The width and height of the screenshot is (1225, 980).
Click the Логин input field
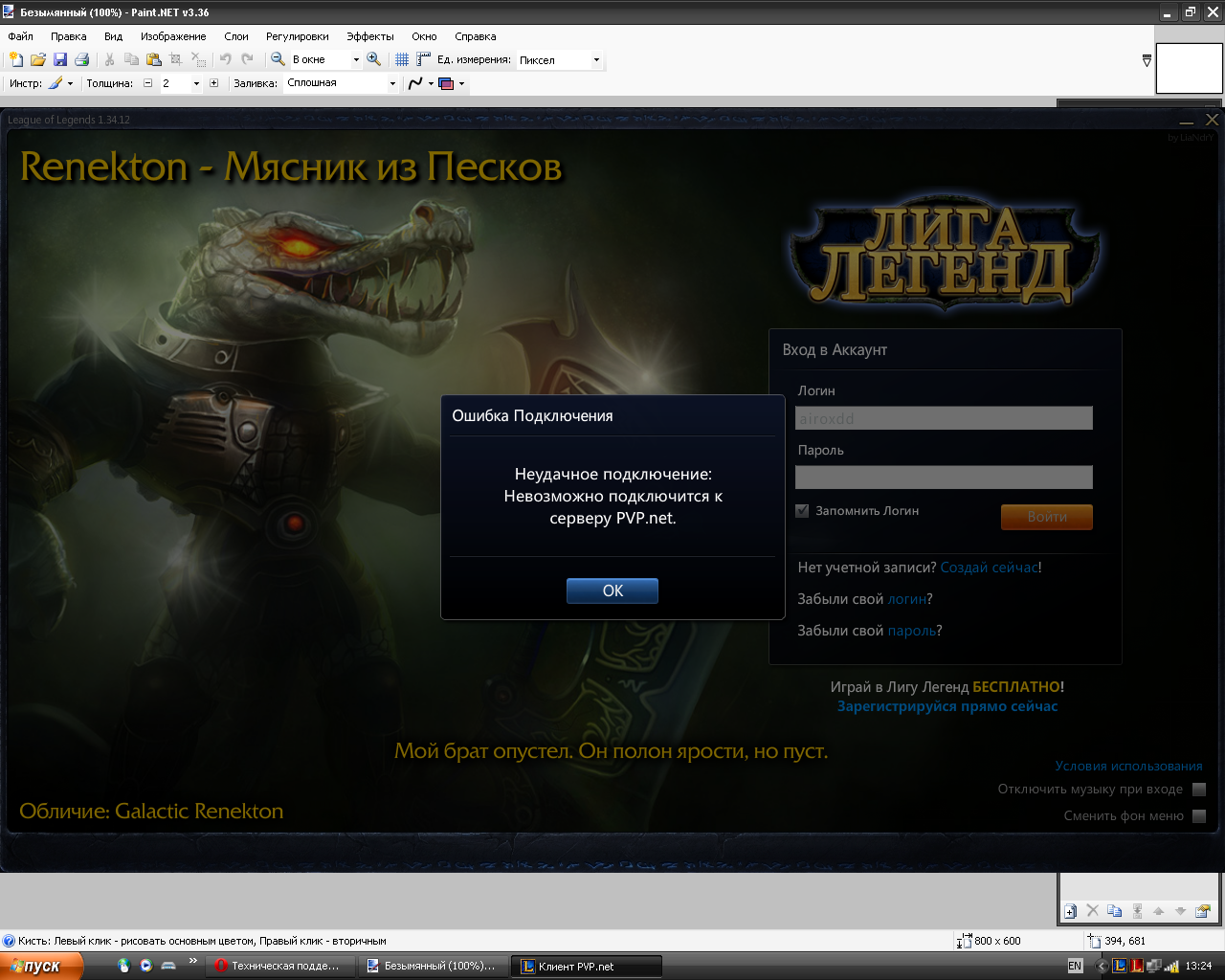[944, 418]
